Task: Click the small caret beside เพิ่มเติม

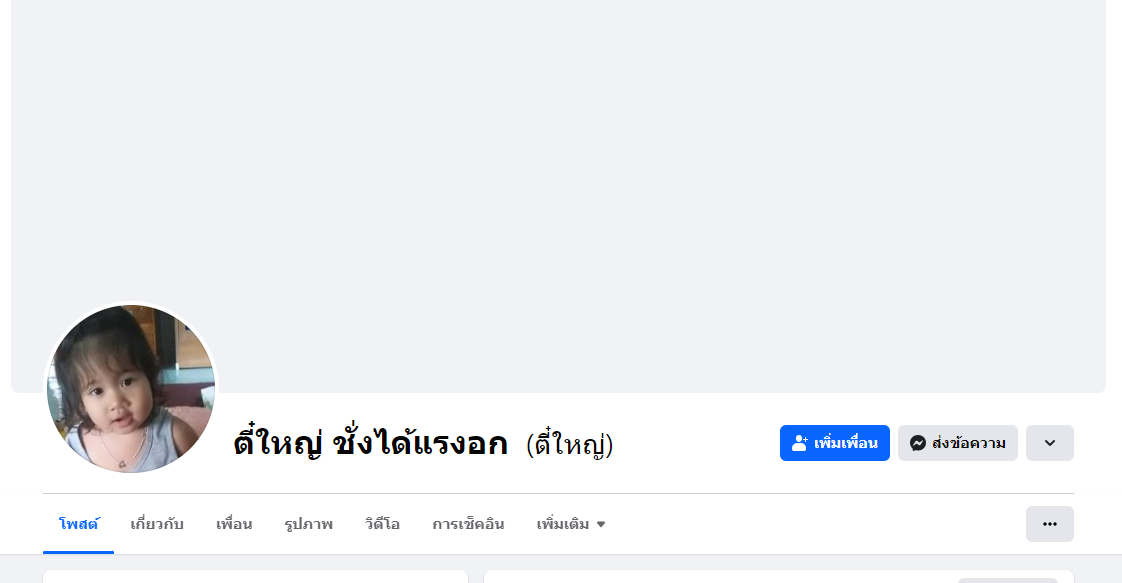Action: tap(601, 524)
